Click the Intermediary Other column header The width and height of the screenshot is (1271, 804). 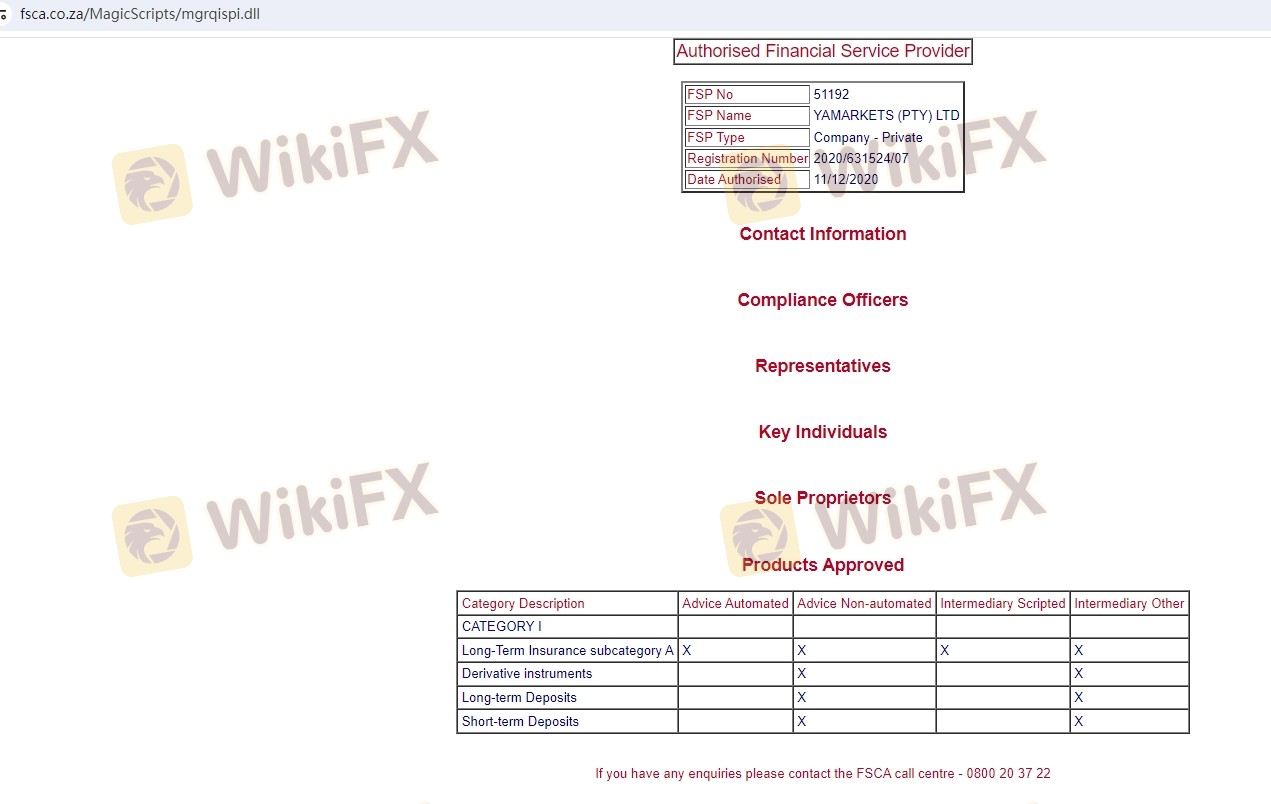[x=1129, y=603]
